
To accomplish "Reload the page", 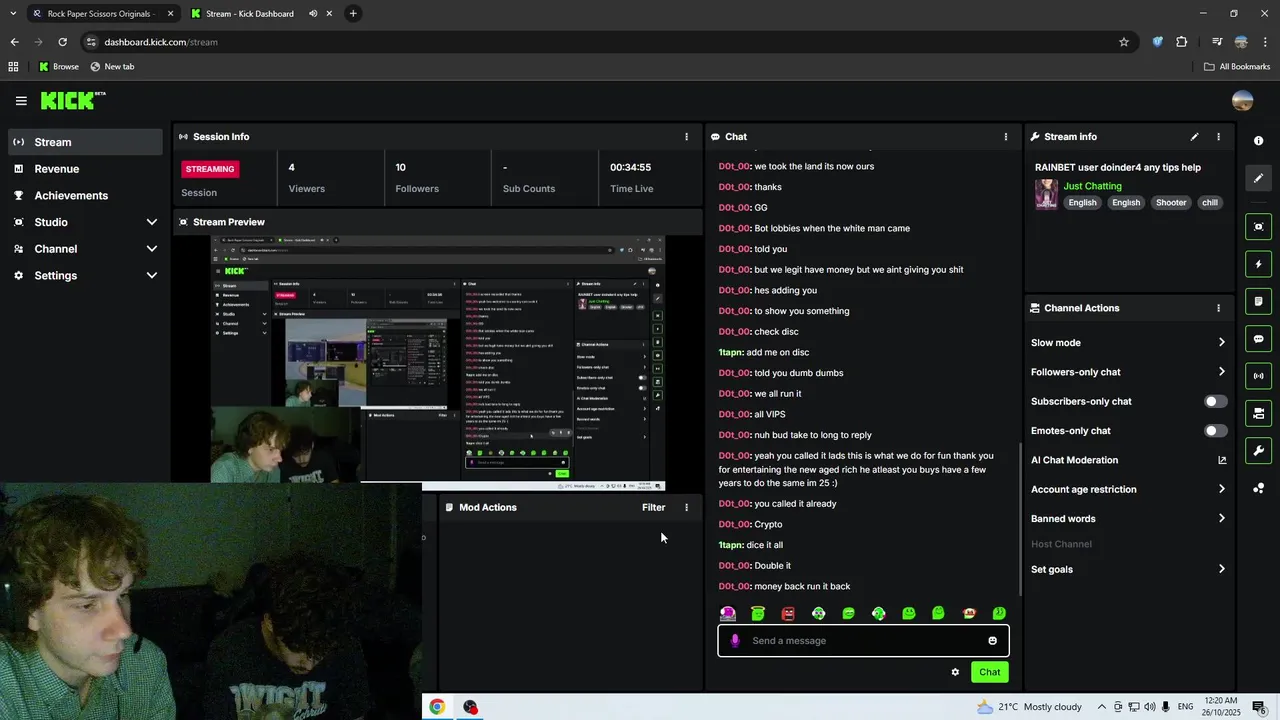I will coord(62,42).
